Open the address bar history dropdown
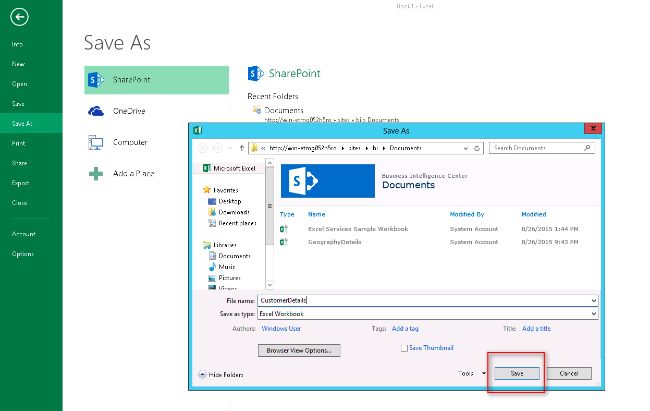 coord(466,148)
